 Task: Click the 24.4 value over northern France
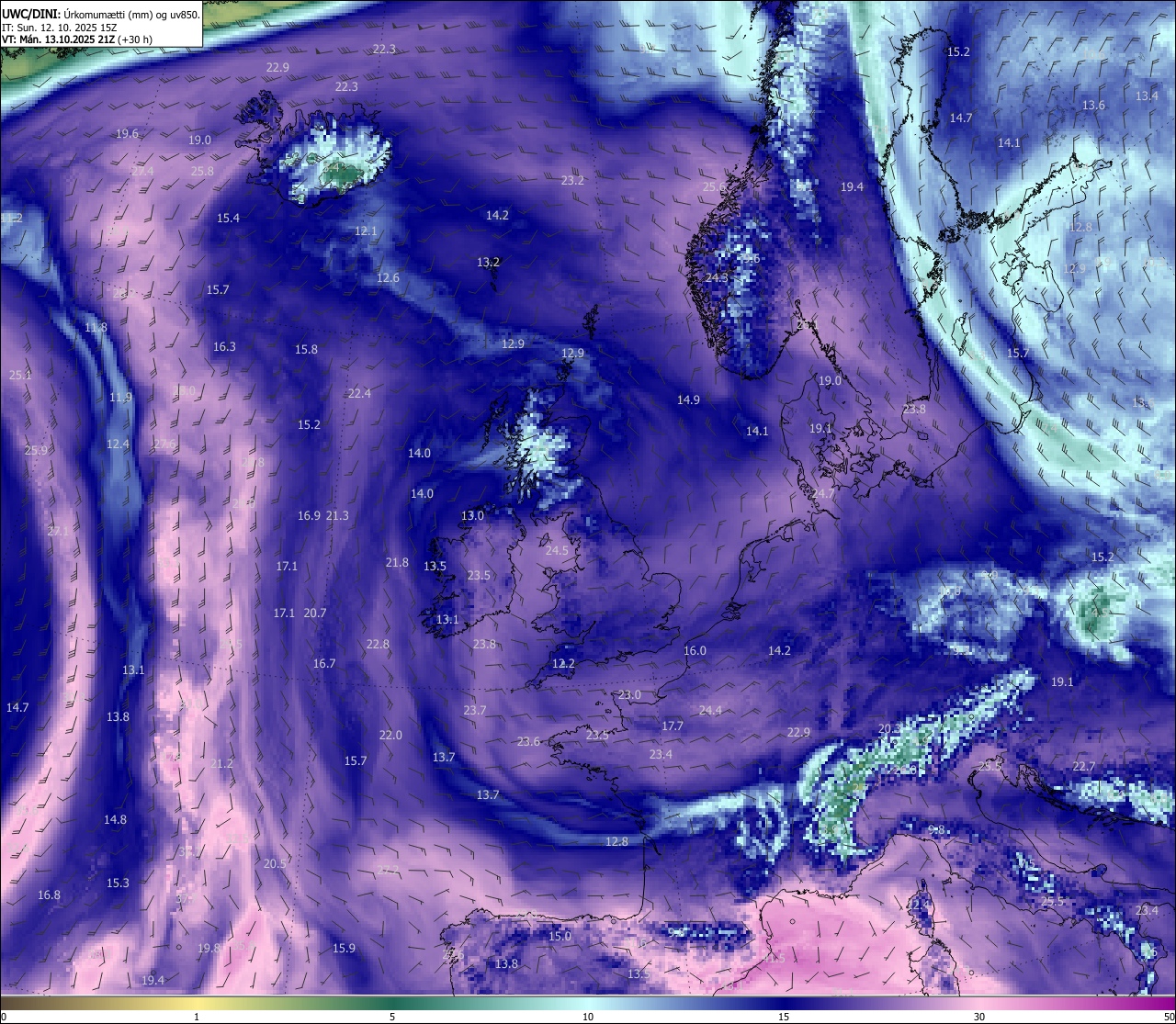[710, 711]
